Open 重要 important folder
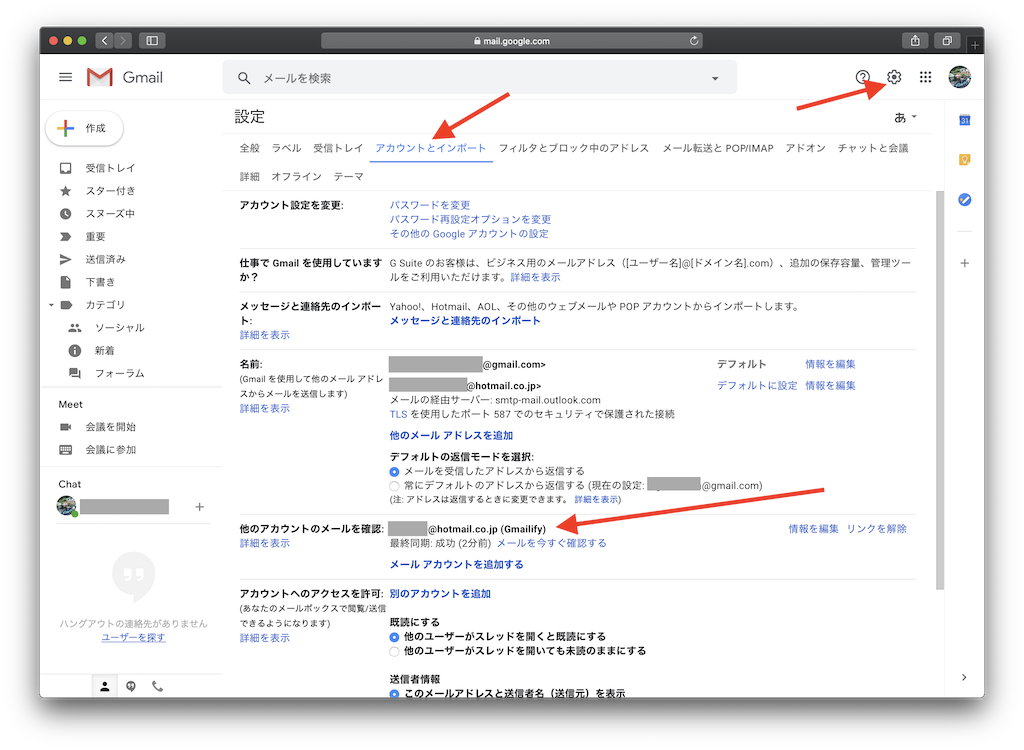Image resolution: width=1024 pixels, height=750 pixels. 95,236
